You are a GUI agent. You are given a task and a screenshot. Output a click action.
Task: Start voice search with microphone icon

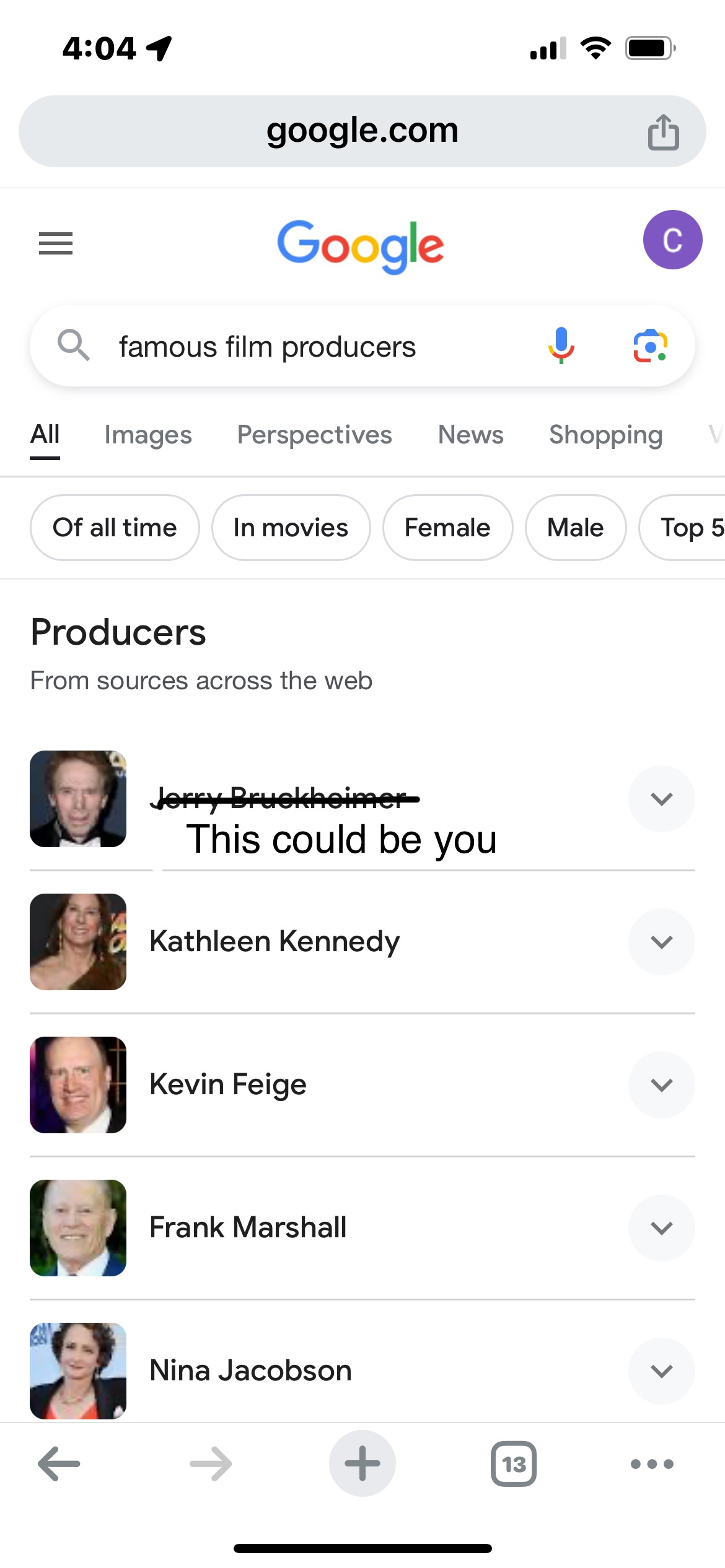(x=561, y=346)
